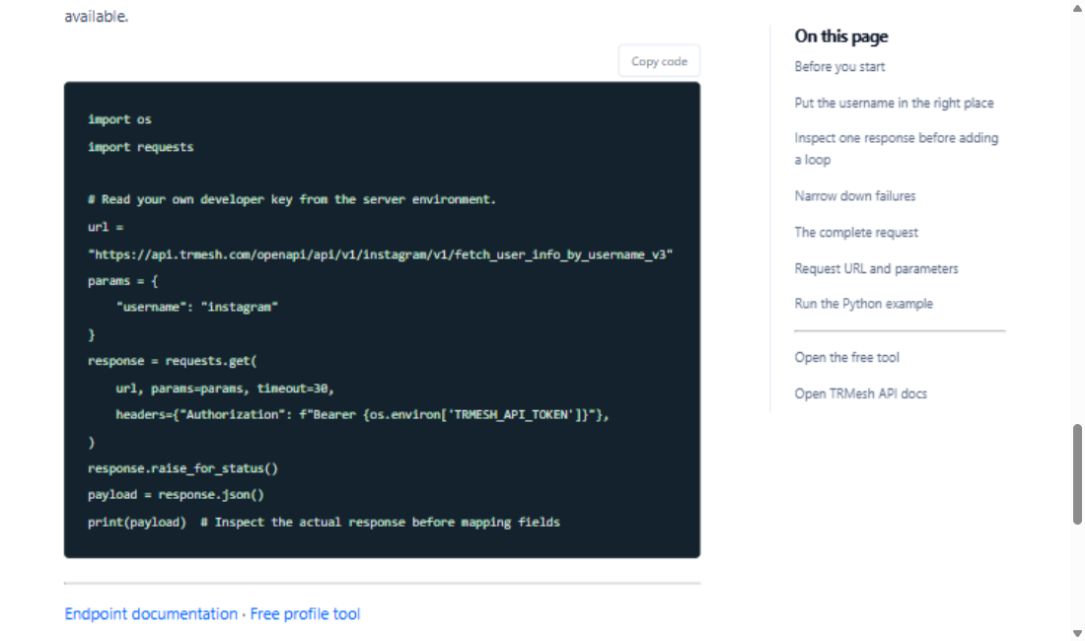1085x641 pixels.
Task: Jump to 'Before you start' section
Action: (x=839, y=67)
